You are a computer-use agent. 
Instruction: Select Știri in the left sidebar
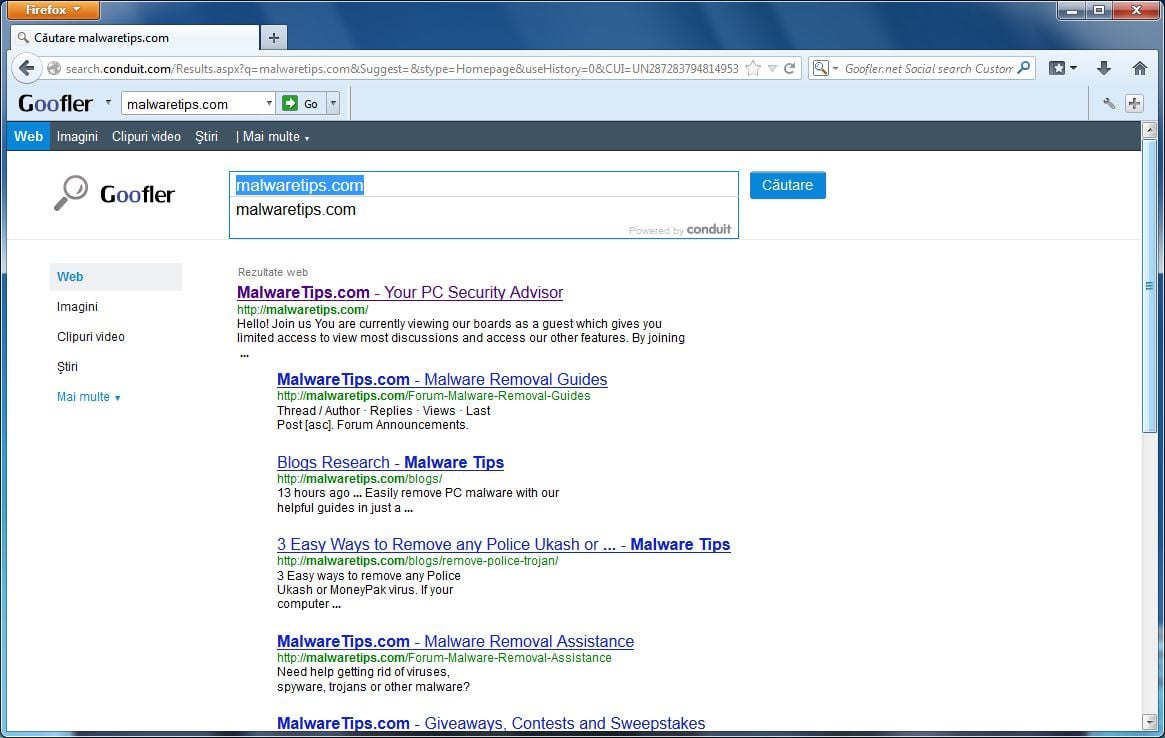click(x=68, y=366)
